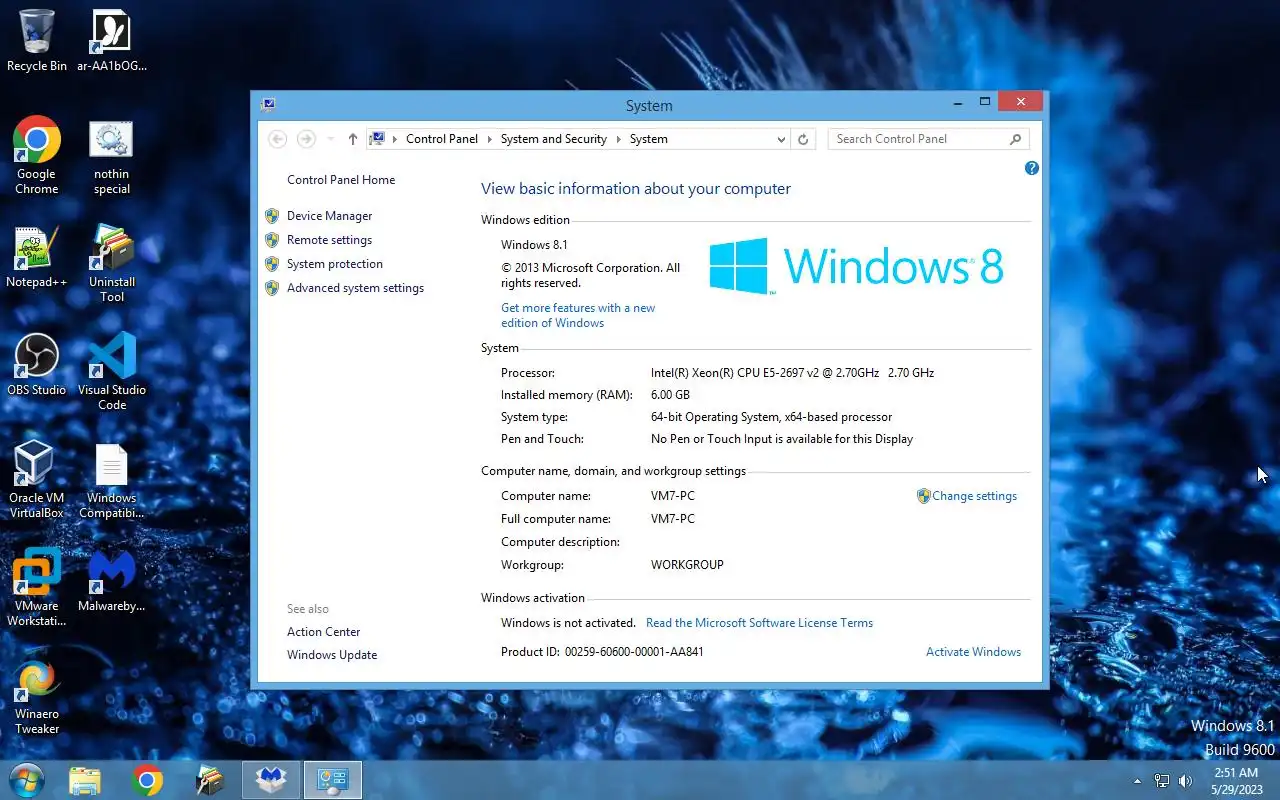
Task: Select the Google Chrome desktop icon
Action: tap(37, 156)
